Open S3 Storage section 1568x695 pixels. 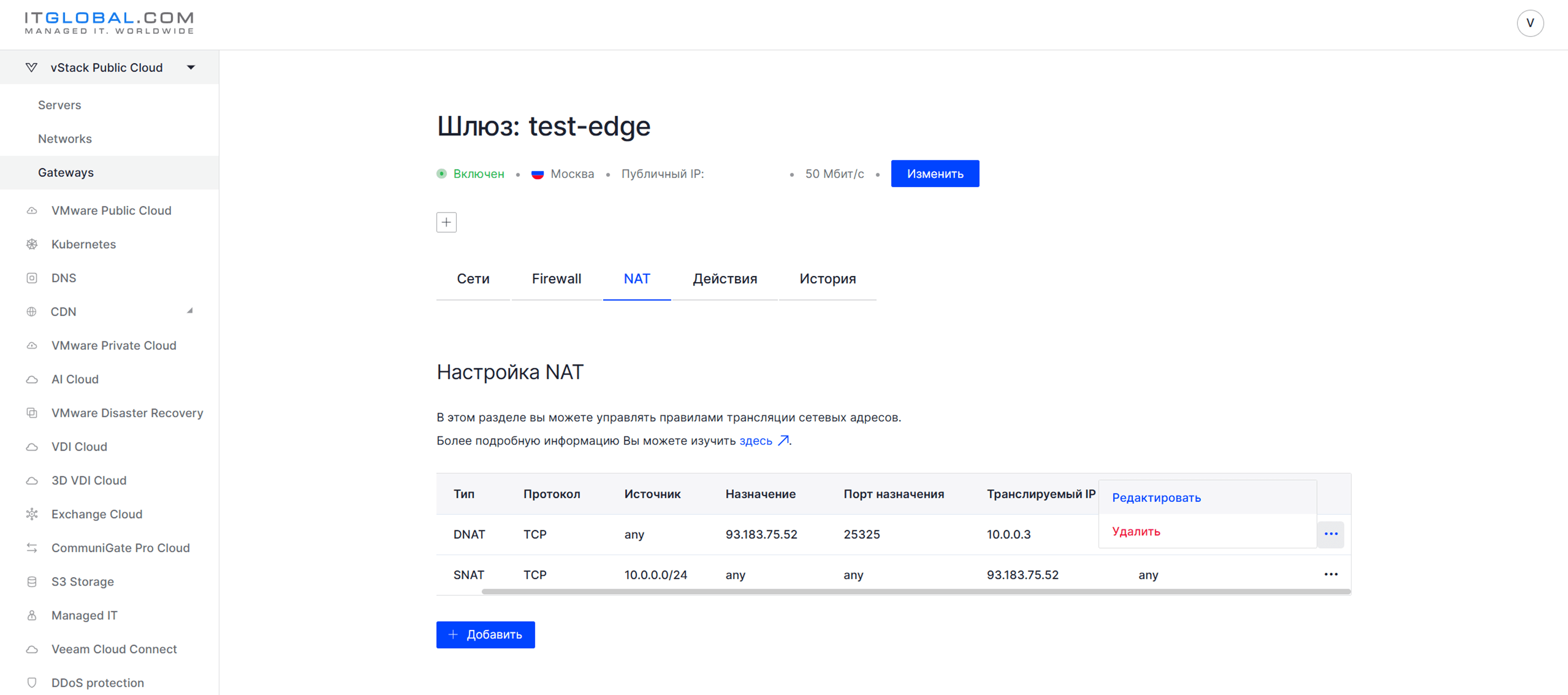point(83,582)
